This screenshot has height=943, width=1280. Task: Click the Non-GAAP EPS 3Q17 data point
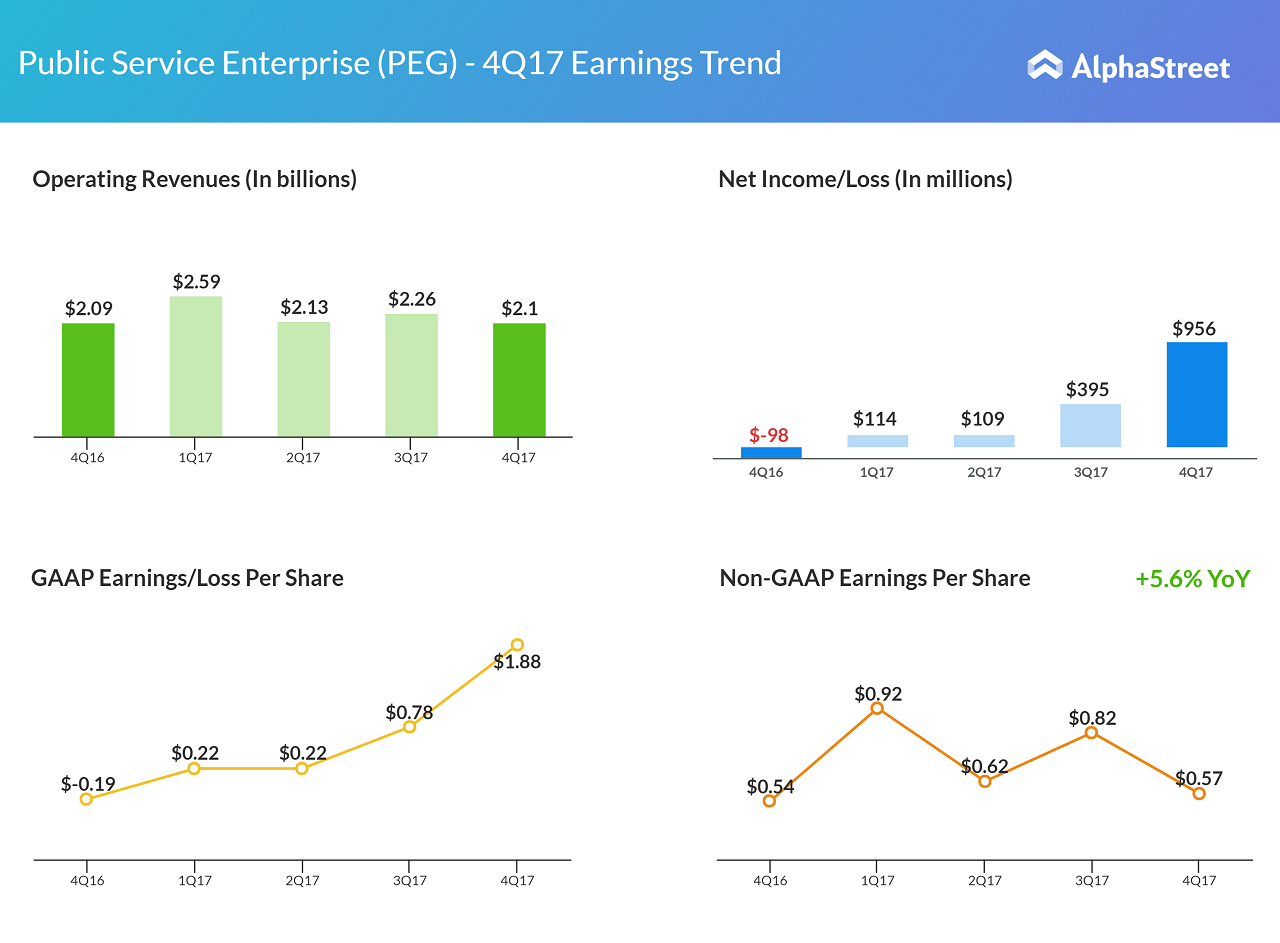(x=1091, y=733)
